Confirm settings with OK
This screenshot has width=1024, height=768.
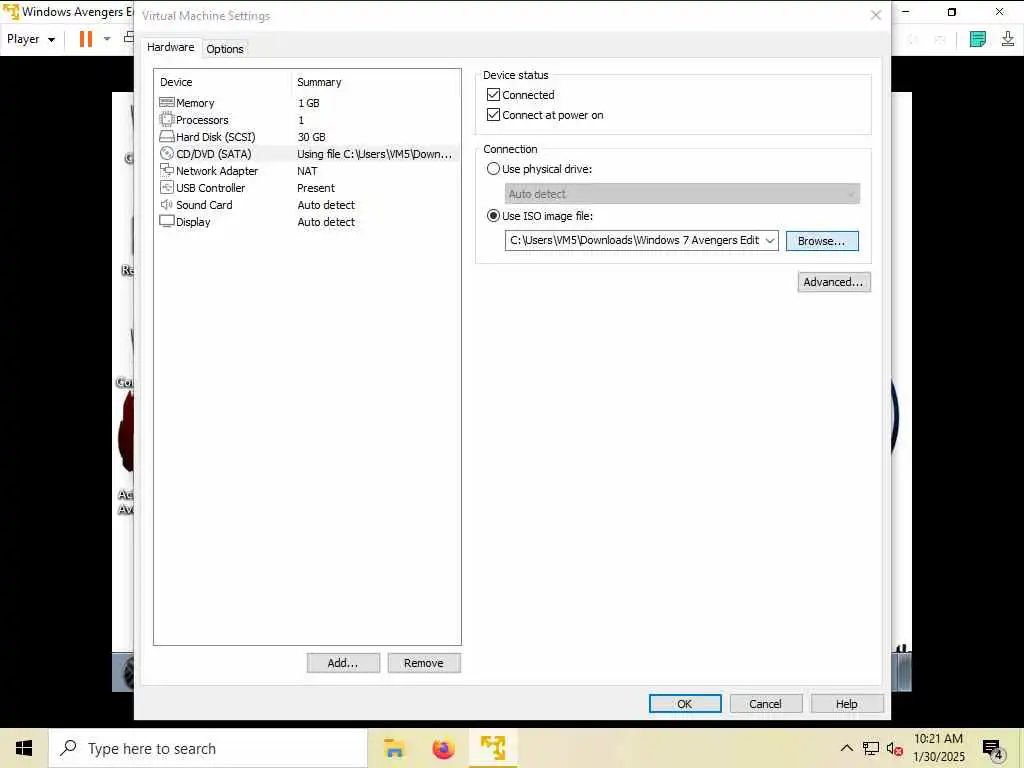684,703
